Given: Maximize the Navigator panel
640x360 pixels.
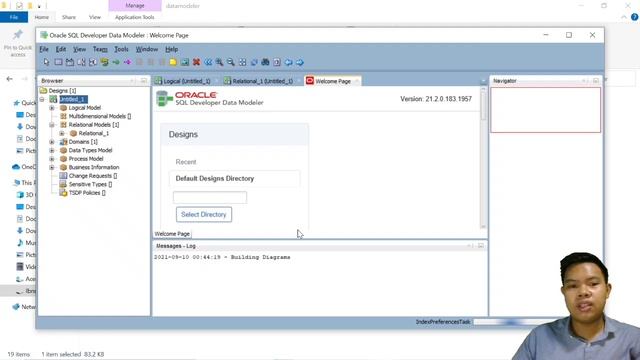Looking at the screenshot, I should (x=596, y=81).
